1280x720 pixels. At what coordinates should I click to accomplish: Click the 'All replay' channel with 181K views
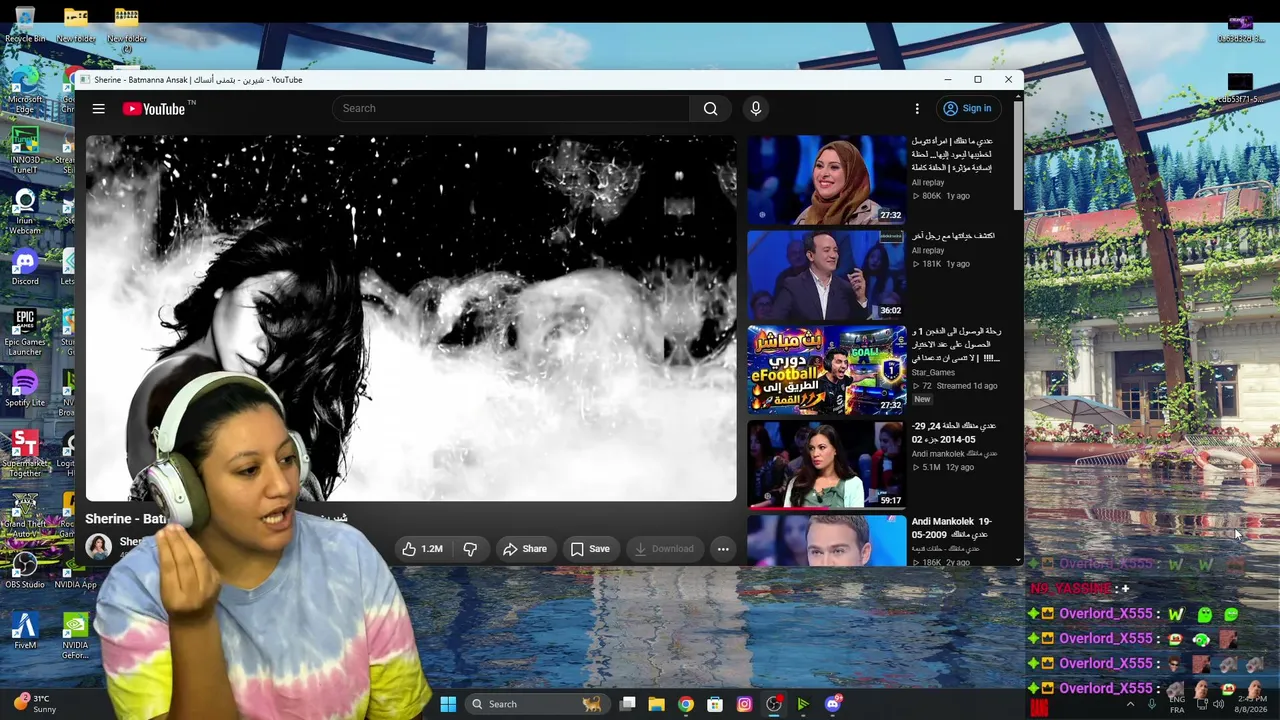[928, 250]
